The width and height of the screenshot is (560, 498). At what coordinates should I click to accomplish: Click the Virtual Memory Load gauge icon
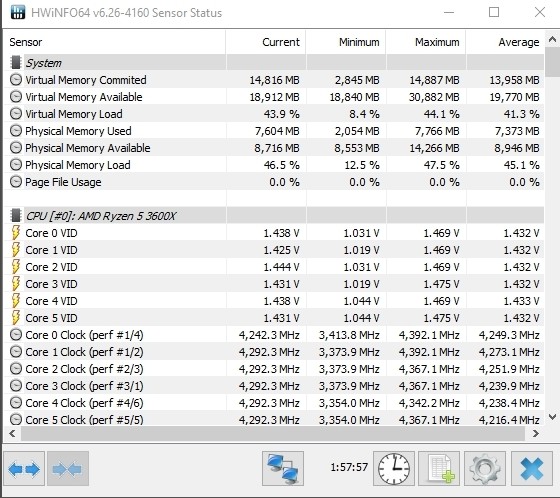pos(16,114)
